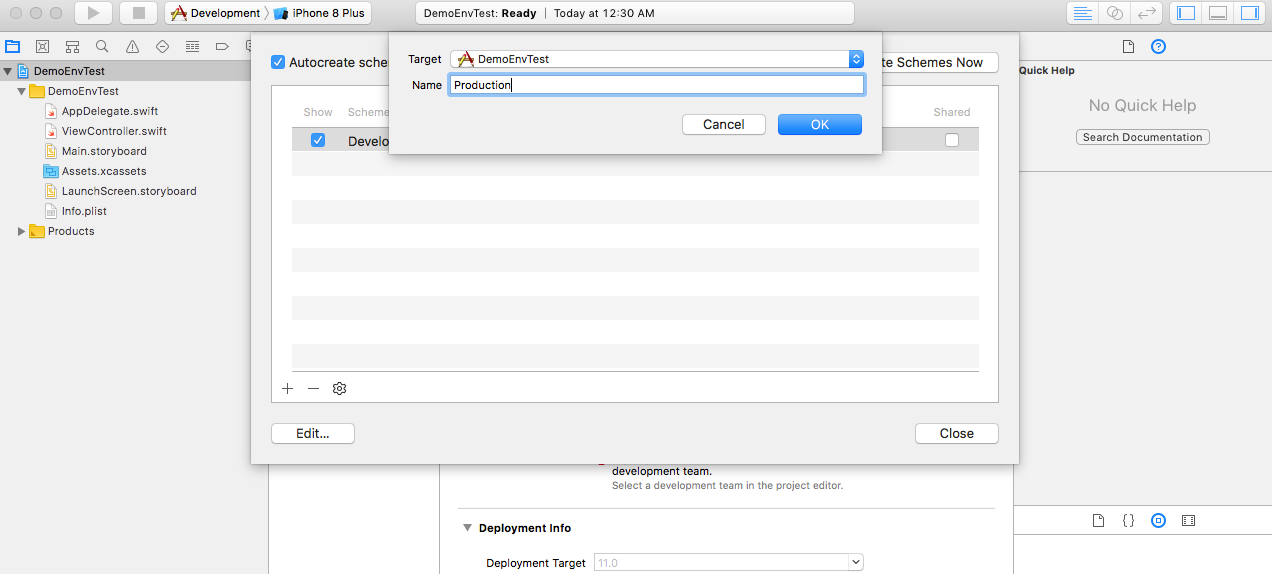Open Assets.xcassets catalog
The width and height of the screenshot is (1272, 574).
coord(104,171)
